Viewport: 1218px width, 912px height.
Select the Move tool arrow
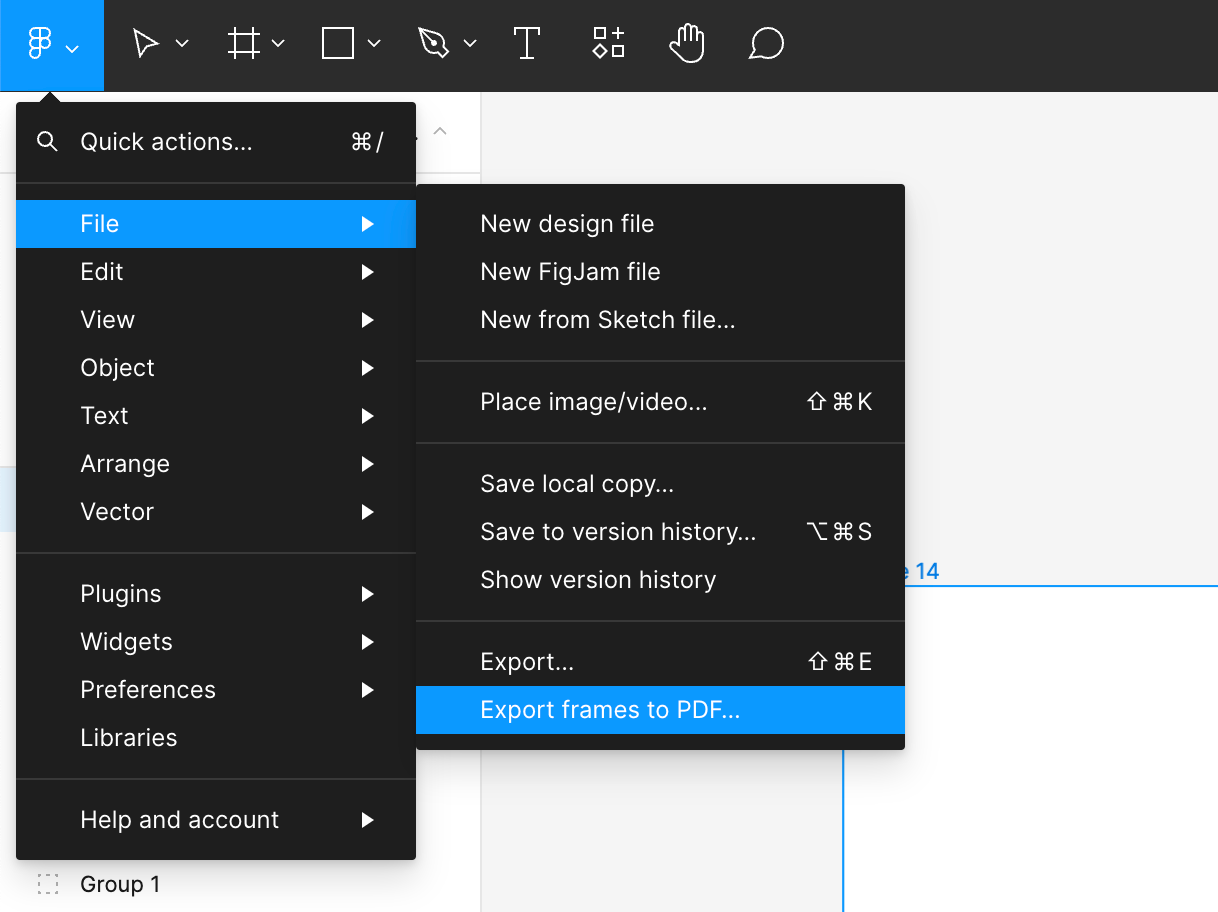(146, 44)
